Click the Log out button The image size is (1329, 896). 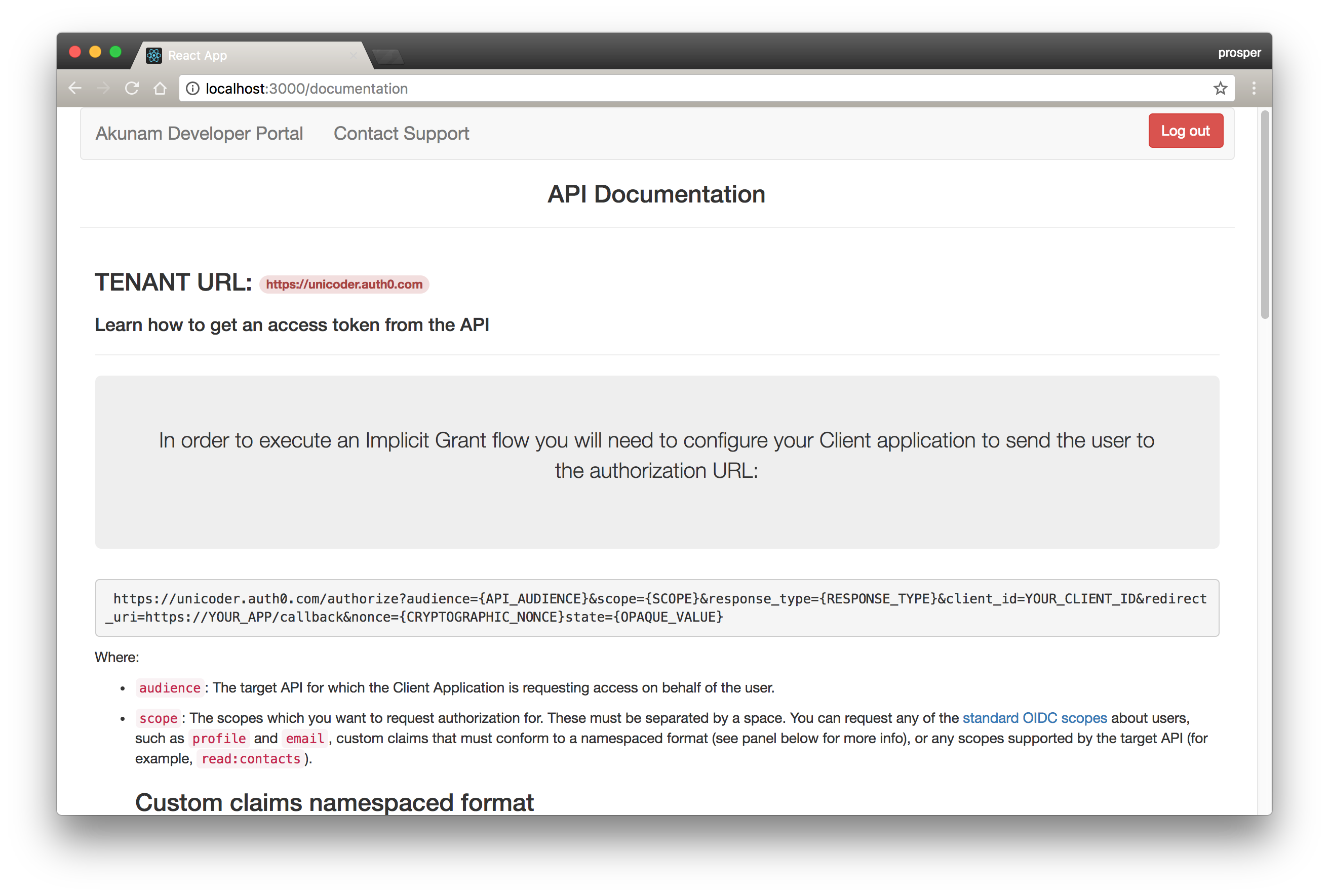(1186, 130)
